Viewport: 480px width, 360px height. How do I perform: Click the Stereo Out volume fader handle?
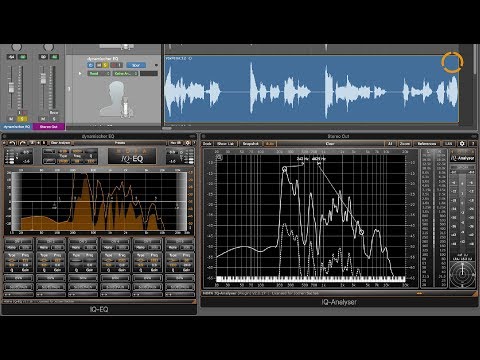point(43,79)
